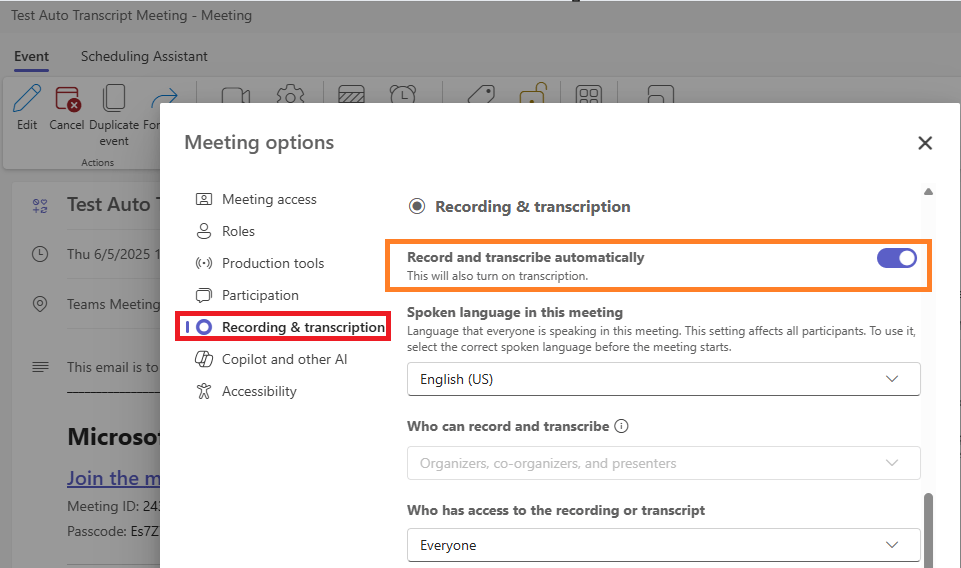The width and height of the screenshot is (961, 568).
Task: Select the Event tab
Action: pos(31,56)
